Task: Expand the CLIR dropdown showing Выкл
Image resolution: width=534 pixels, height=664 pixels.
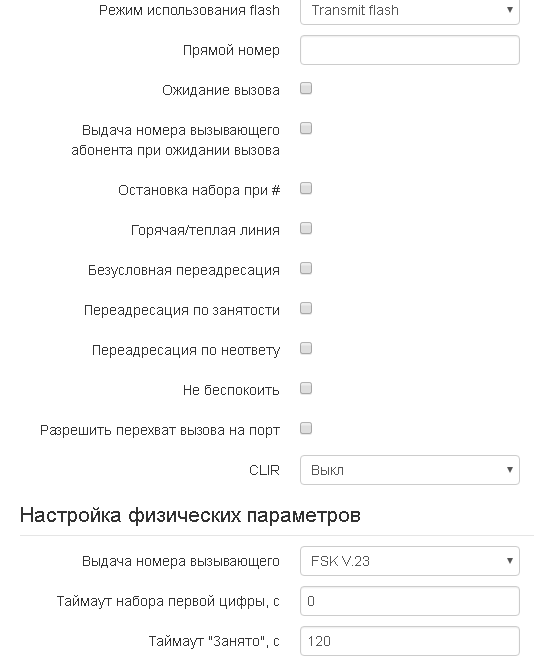Action: point(409,470)
